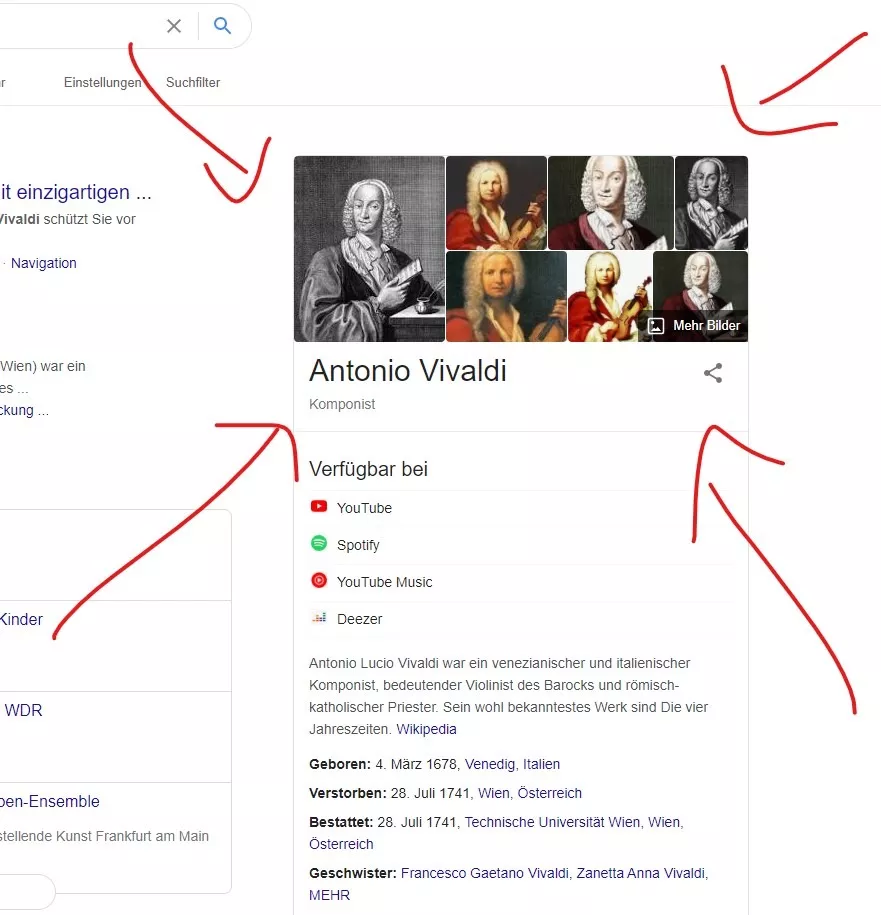Click the Wien, Österreich death place link

pyautogui.click(x=530, y=793)
